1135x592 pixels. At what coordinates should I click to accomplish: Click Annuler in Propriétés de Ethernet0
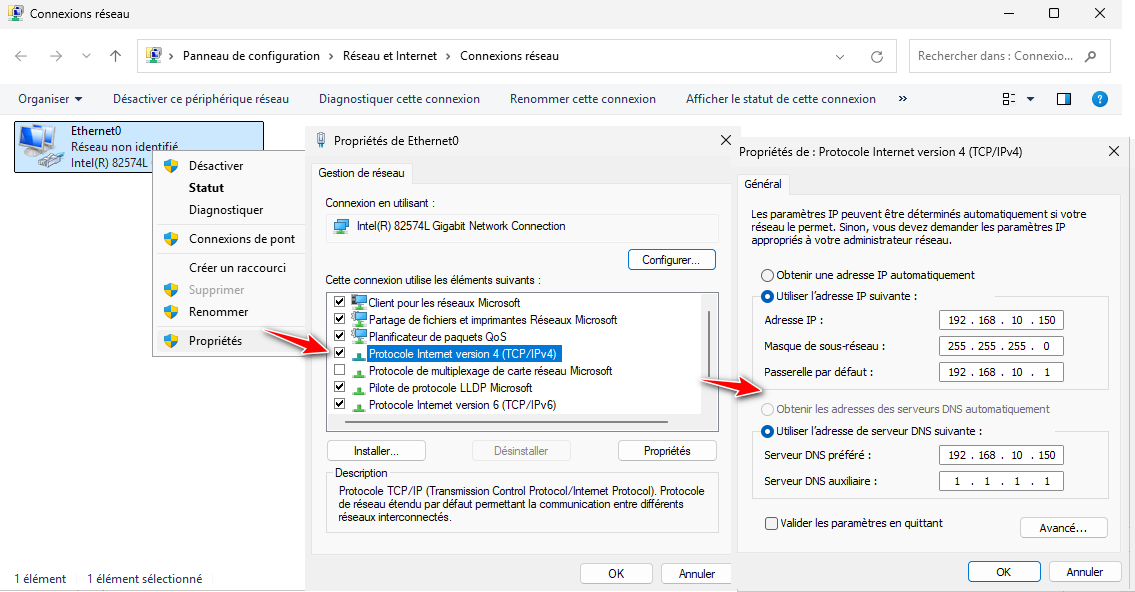[696, 574]
